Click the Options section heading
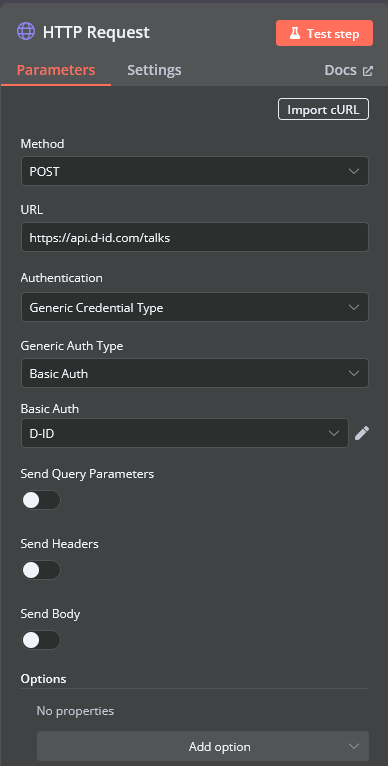The width and height of the screenshot is (388, 766). [43, 679]
